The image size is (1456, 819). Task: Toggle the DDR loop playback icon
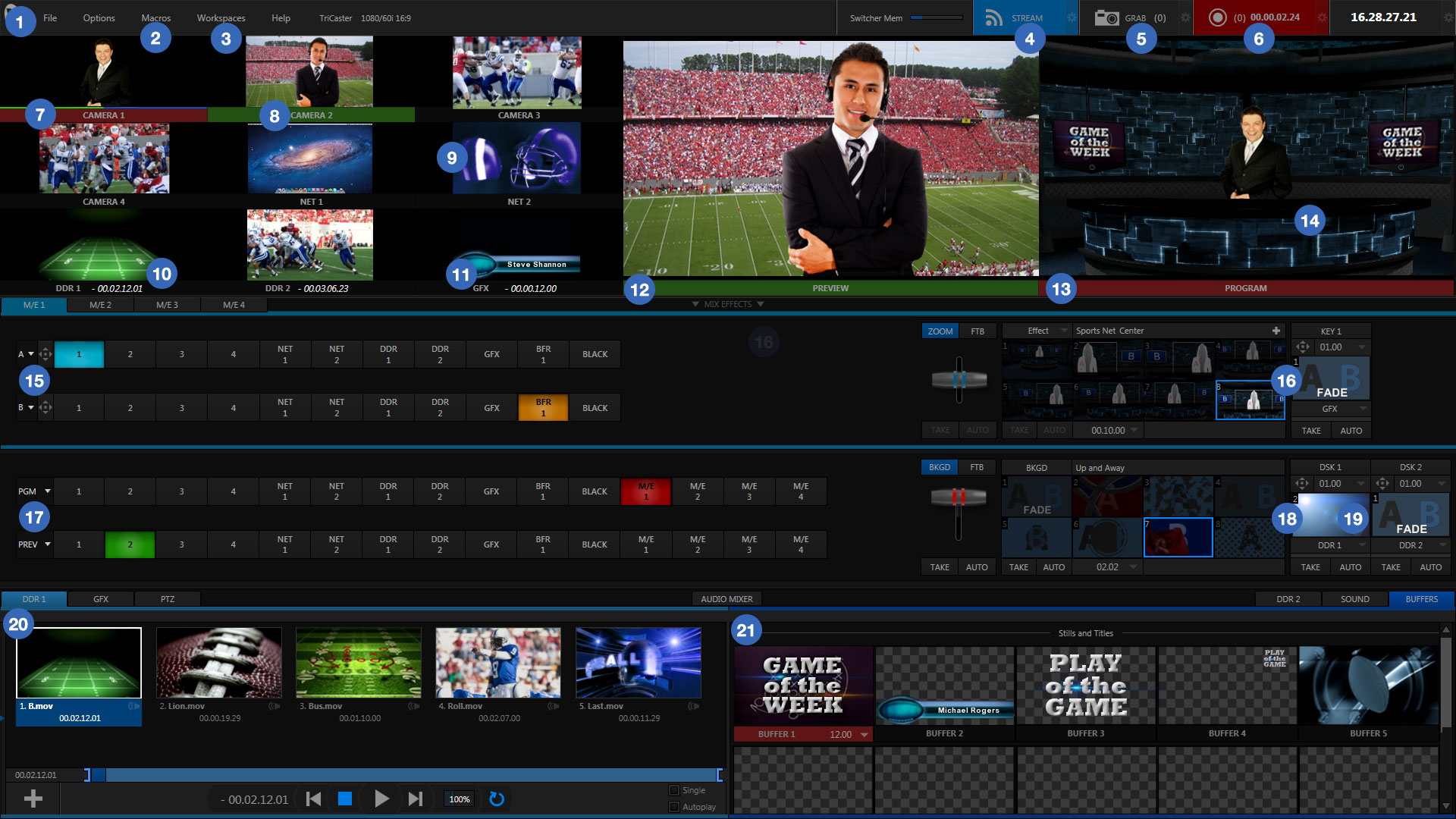pos(497,799)
